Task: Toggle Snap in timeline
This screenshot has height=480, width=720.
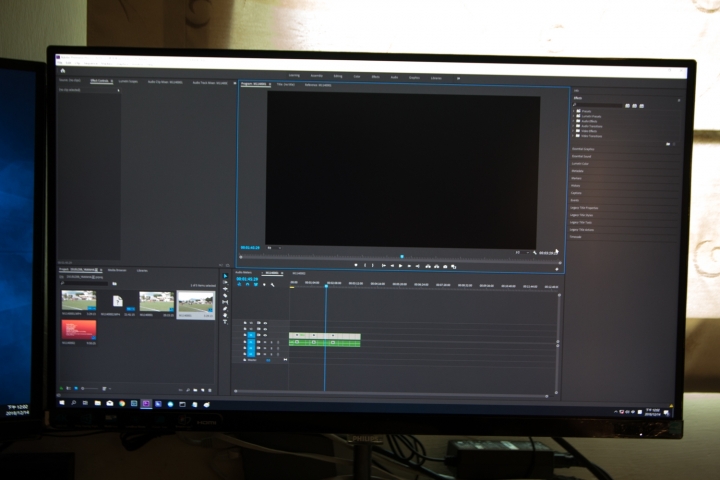Action: tap(248, 285)
